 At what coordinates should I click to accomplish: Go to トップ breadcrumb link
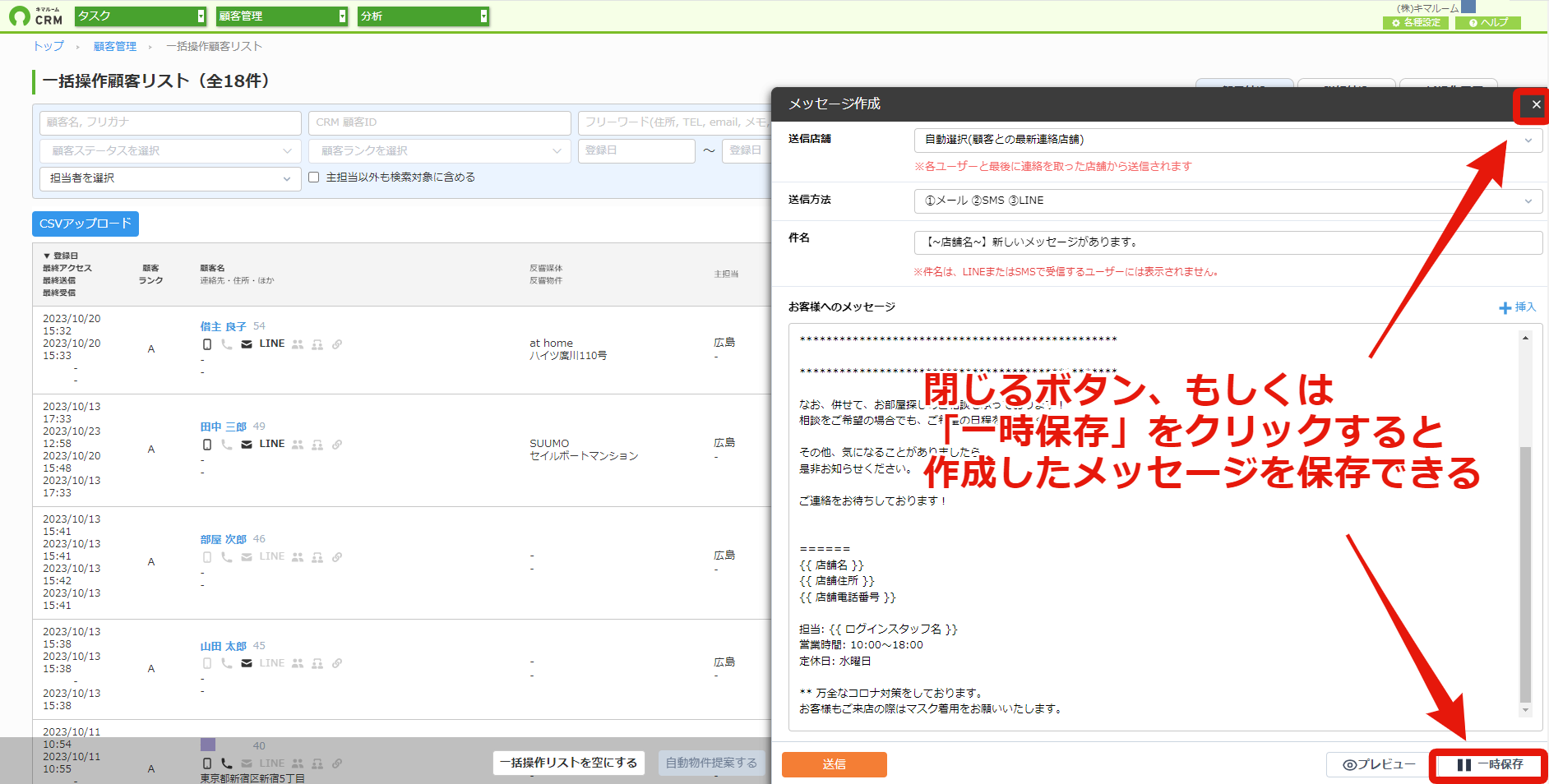tap(49, 46)
